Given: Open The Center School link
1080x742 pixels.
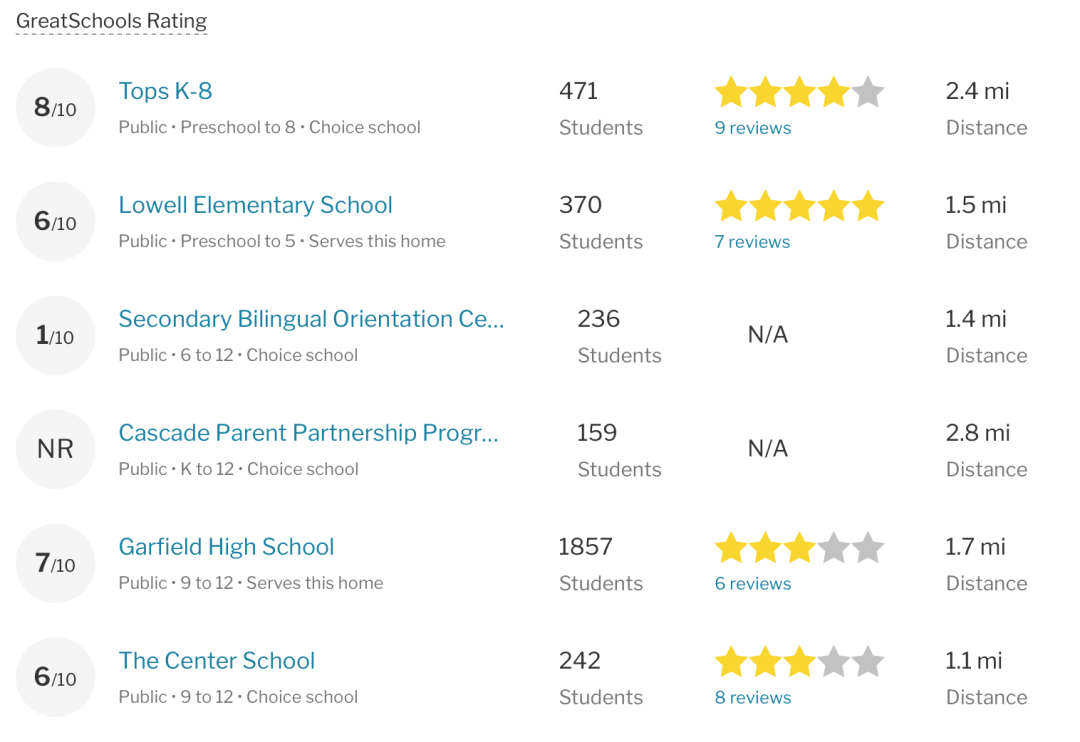Looking at the screenshot, I should click(217, 661).
